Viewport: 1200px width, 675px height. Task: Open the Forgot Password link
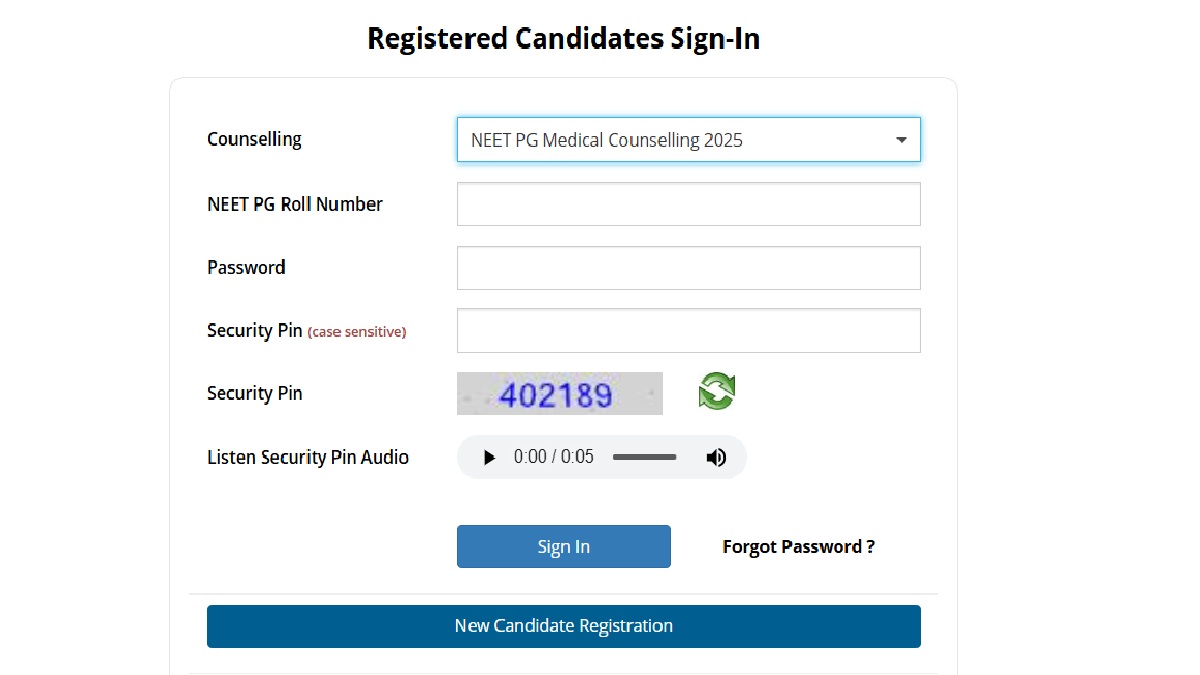797,546
